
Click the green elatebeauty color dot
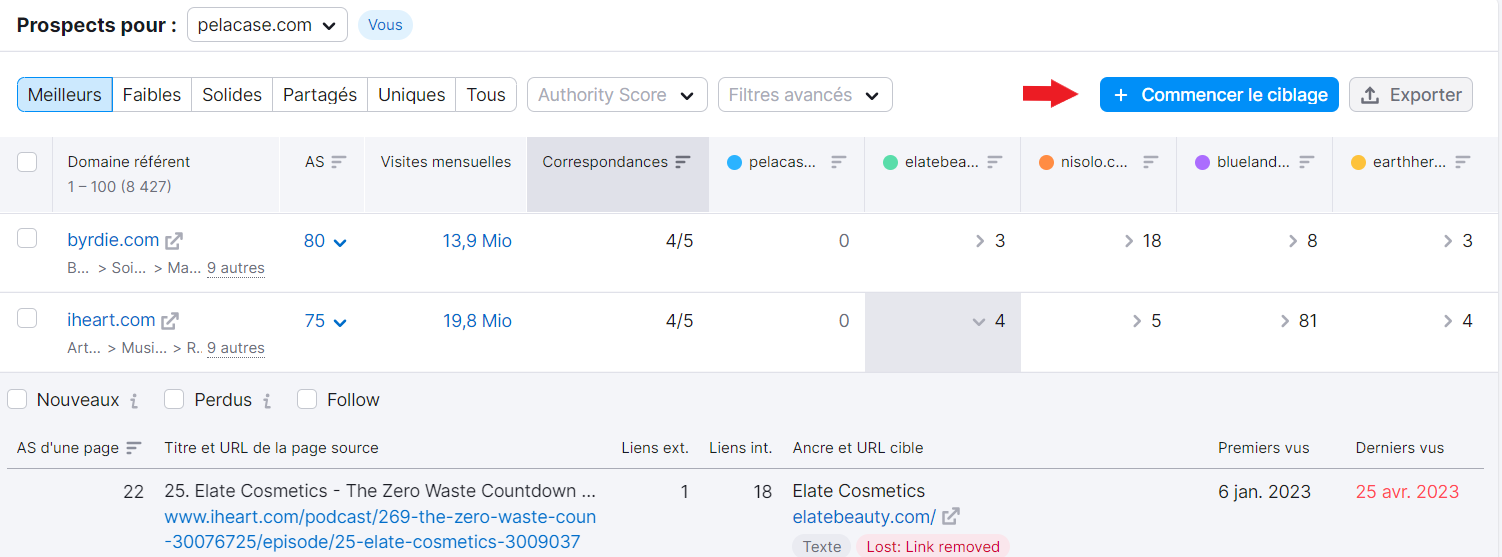tap(891, 162)
